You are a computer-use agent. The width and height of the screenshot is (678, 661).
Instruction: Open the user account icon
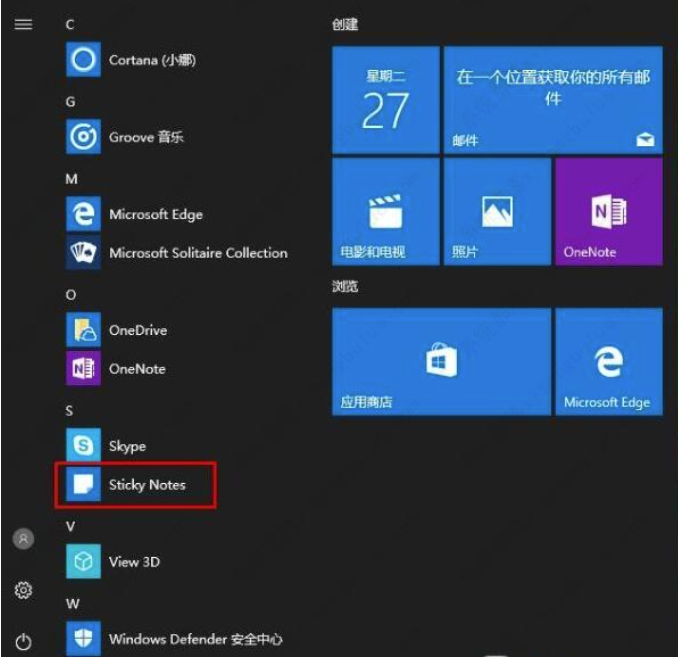[x=23, y=539]
